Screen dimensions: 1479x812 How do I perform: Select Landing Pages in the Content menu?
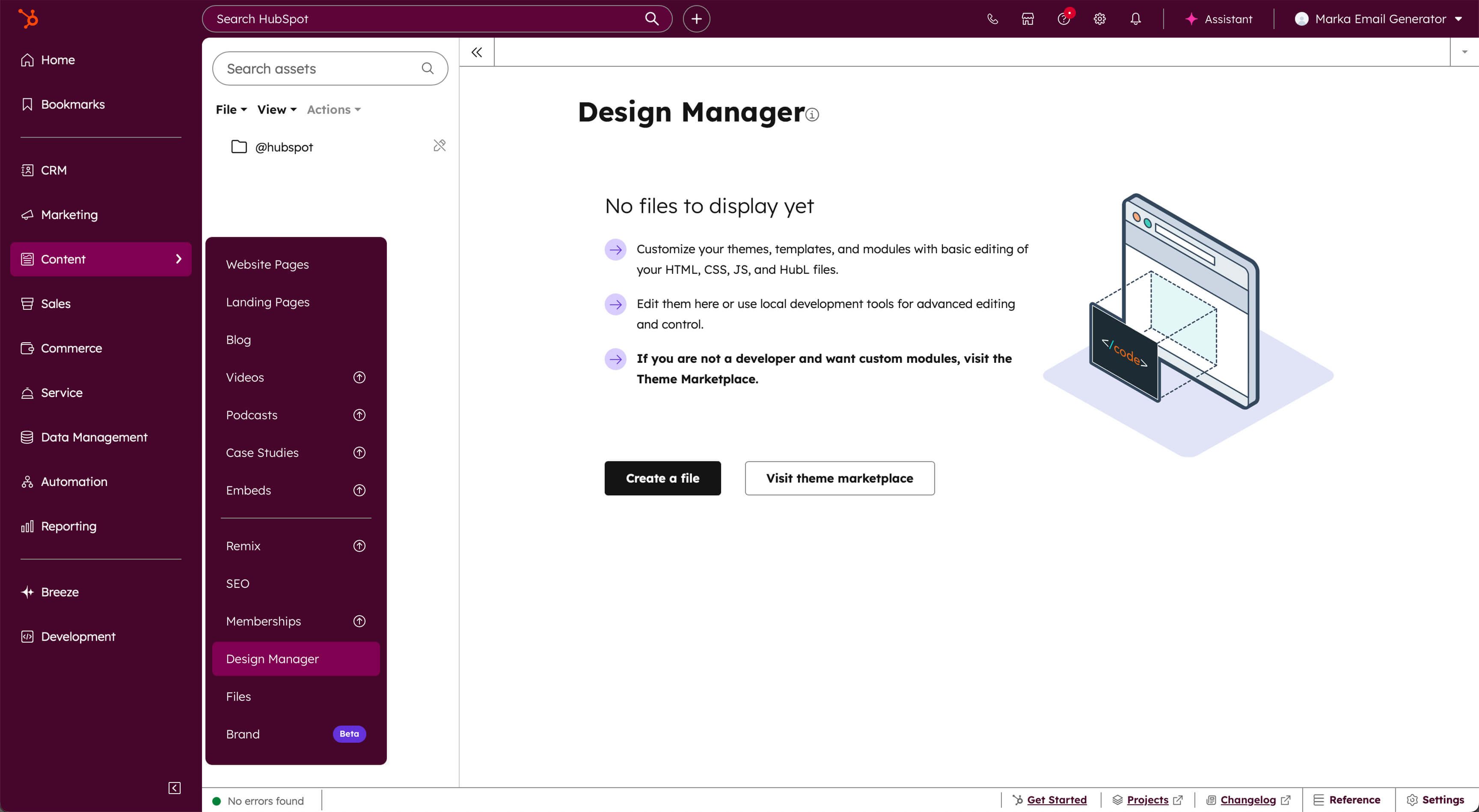tap(267, 302)
